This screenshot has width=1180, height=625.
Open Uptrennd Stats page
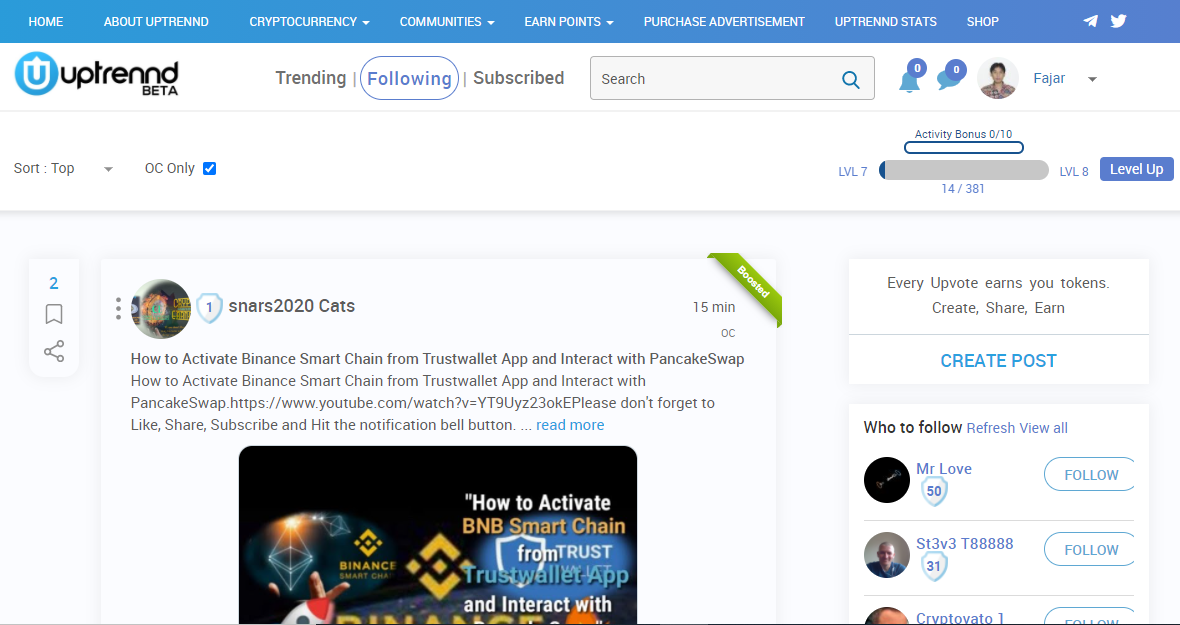coord(886,22)
